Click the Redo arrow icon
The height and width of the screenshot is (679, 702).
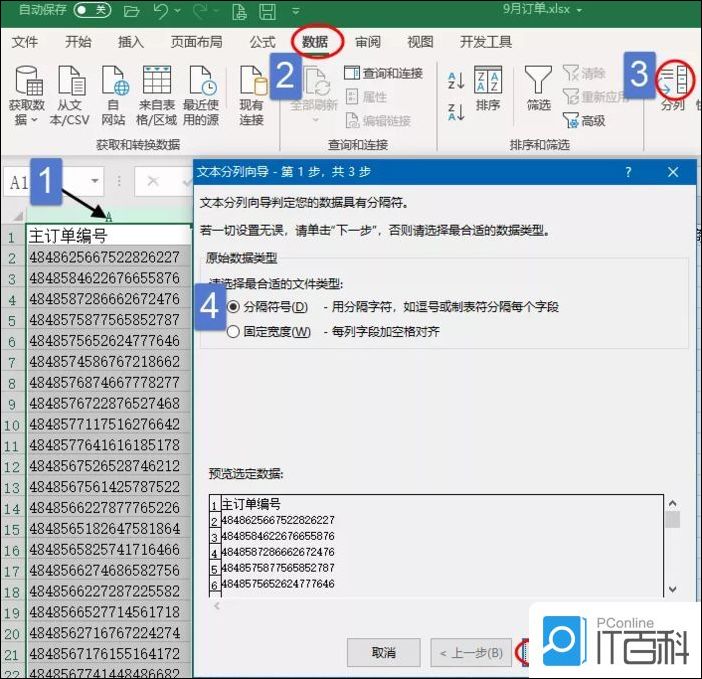202,11
